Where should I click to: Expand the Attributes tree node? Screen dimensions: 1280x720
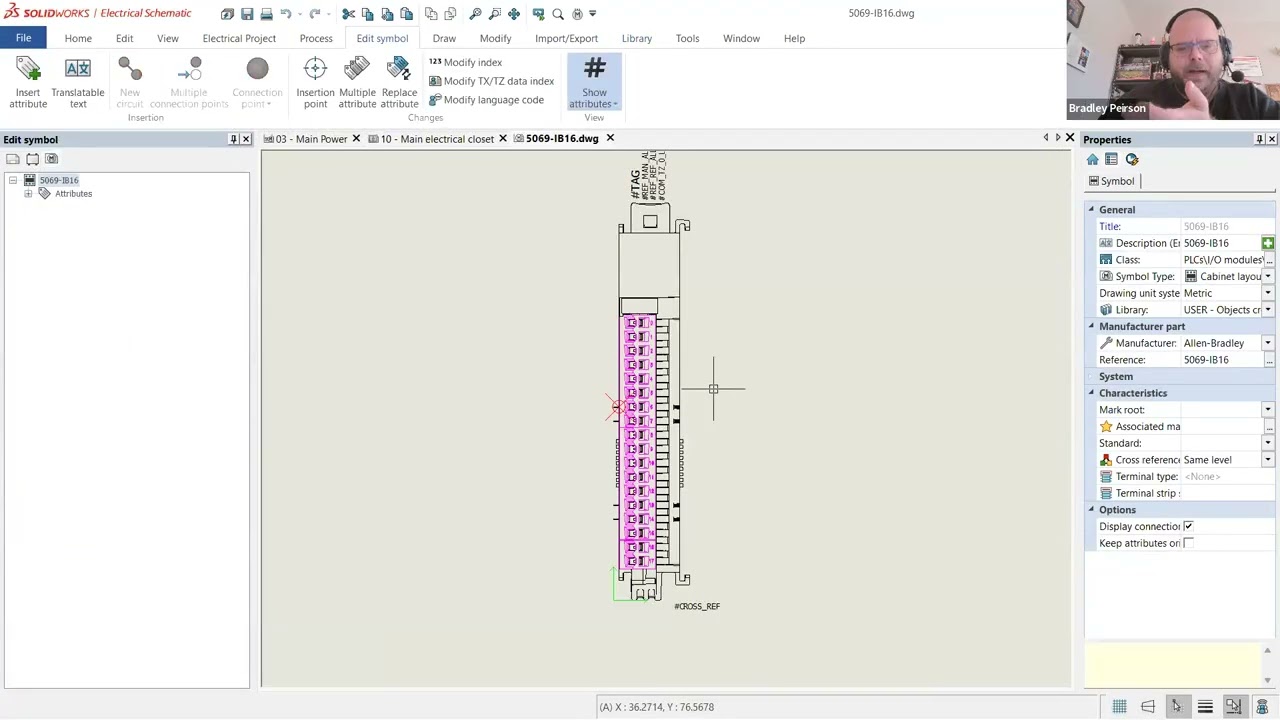click(x=28, y=193)
